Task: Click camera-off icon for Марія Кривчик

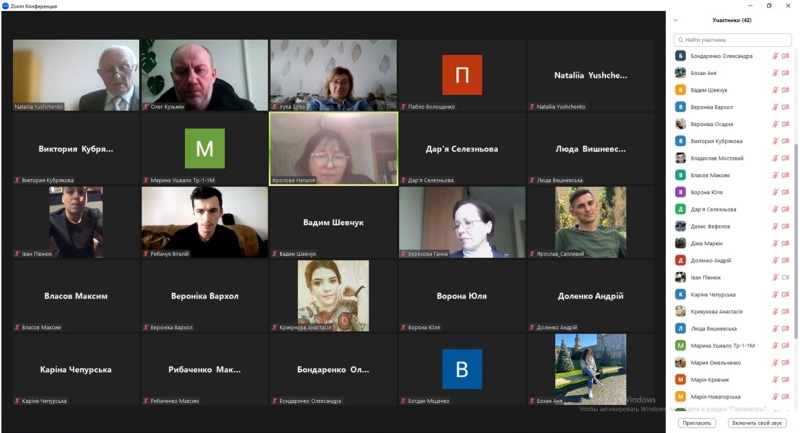Action: (x=786, y=379)
